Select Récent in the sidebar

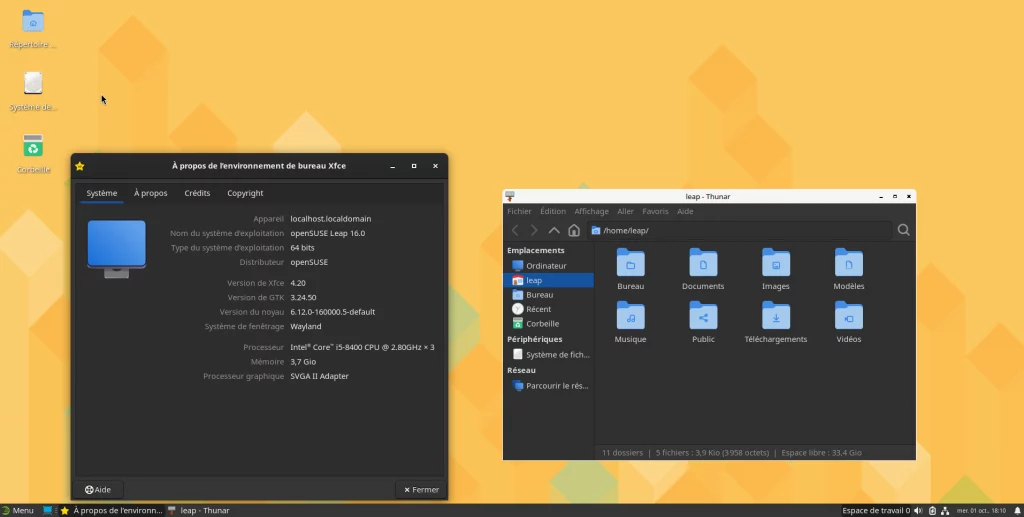(538, 309)
